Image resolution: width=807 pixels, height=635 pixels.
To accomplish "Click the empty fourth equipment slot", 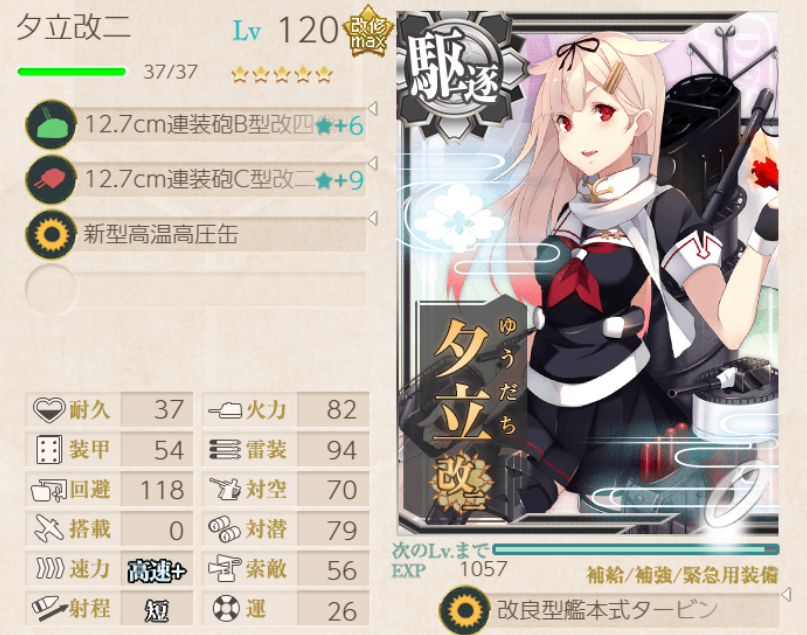I will [x=196, y=289].
